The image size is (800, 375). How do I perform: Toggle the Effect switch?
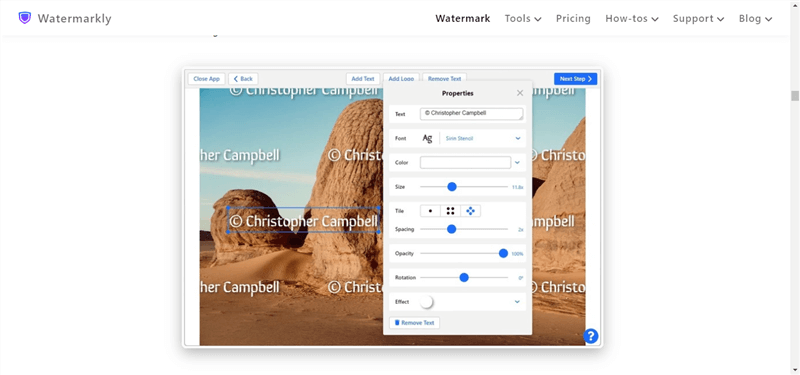(x=427, y=302)
